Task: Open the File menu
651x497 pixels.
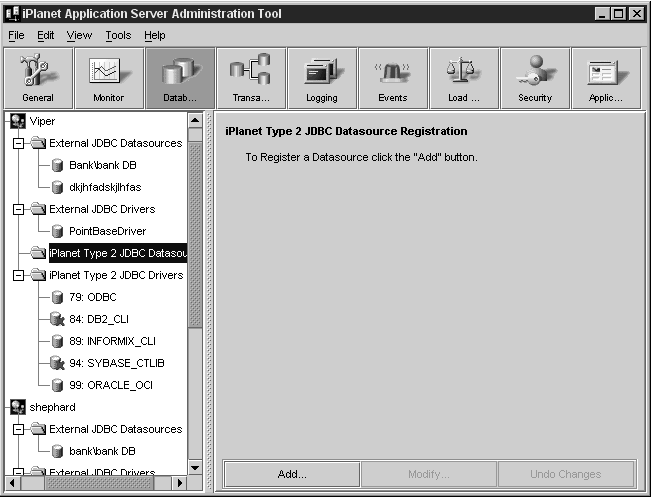Action: click(x=16, y=36)
